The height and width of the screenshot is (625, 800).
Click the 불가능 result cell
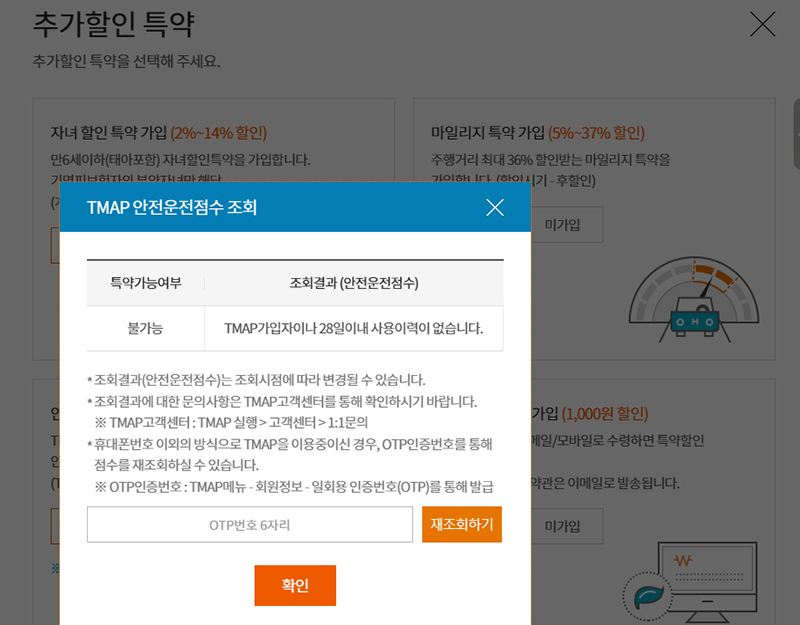point(145,328)
